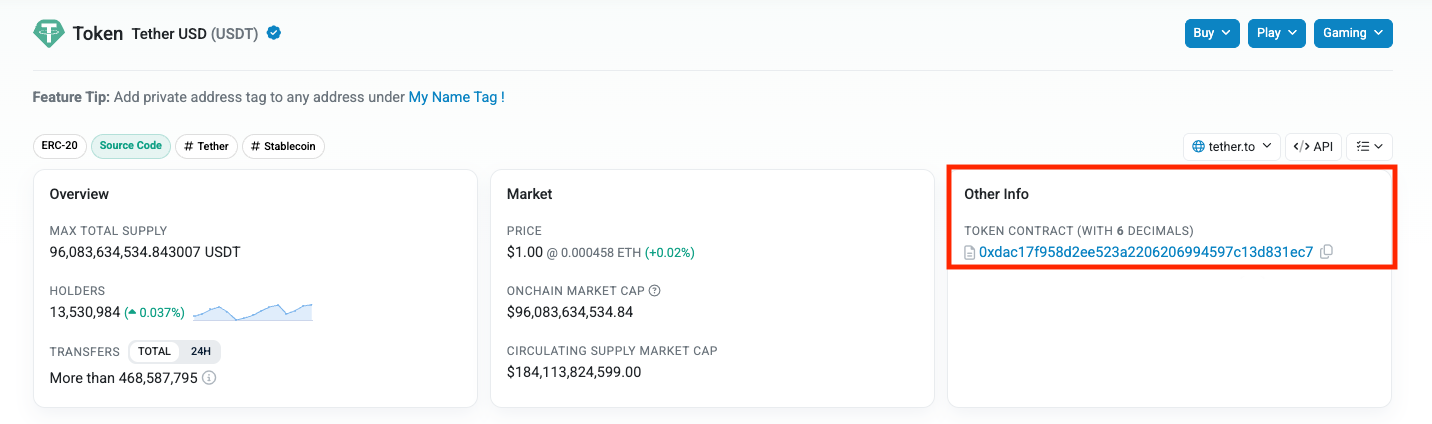
Task: Copy the token contract address
Action: (1326, 252)
